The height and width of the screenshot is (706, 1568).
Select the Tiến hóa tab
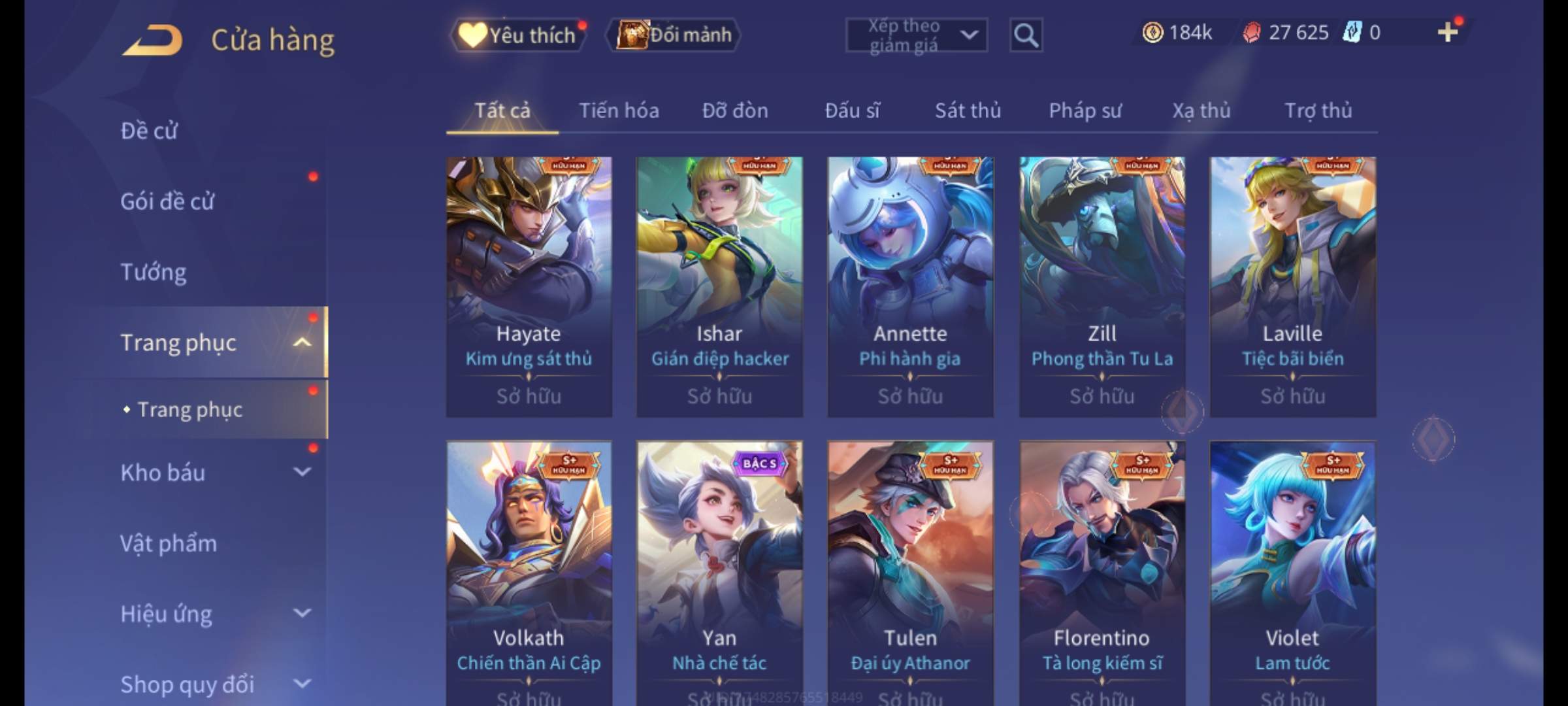tap(619, 110)
